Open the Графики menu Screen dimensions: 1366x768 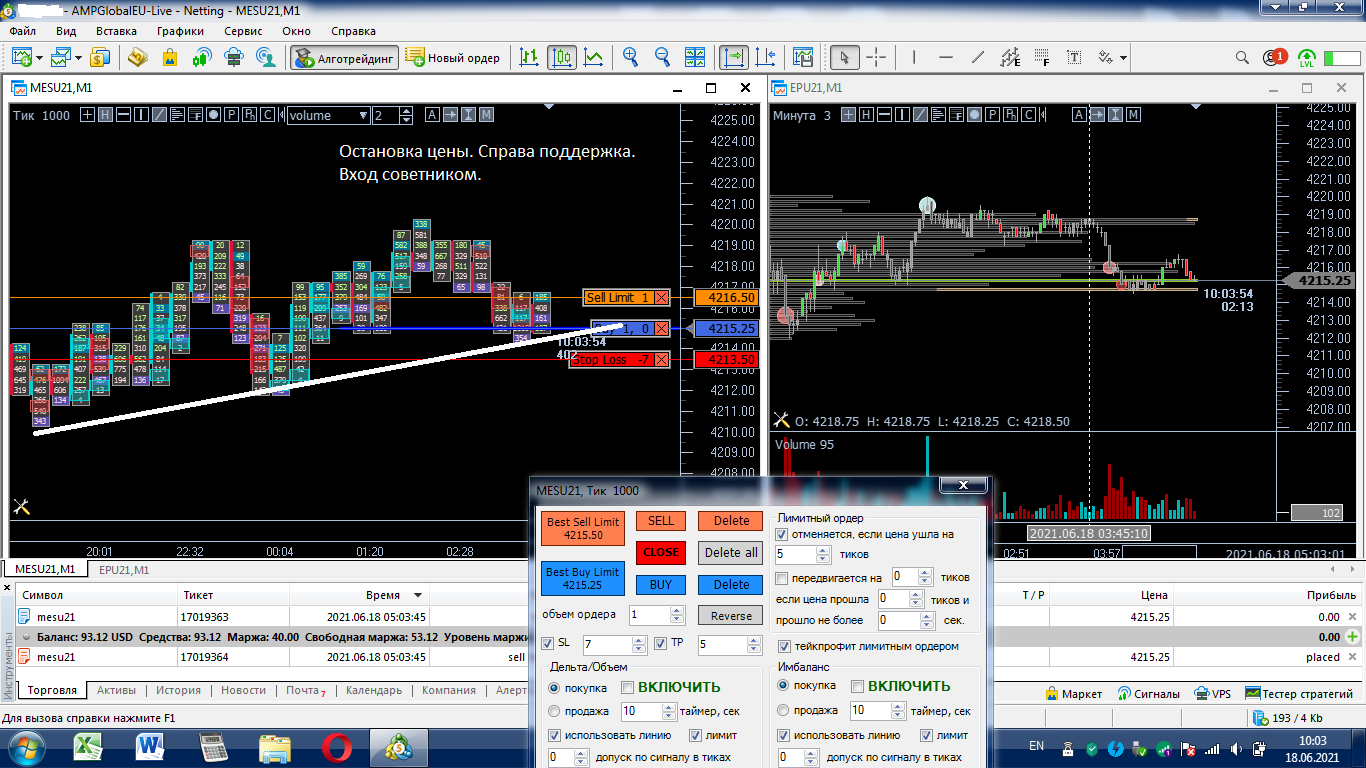[180, 31]
